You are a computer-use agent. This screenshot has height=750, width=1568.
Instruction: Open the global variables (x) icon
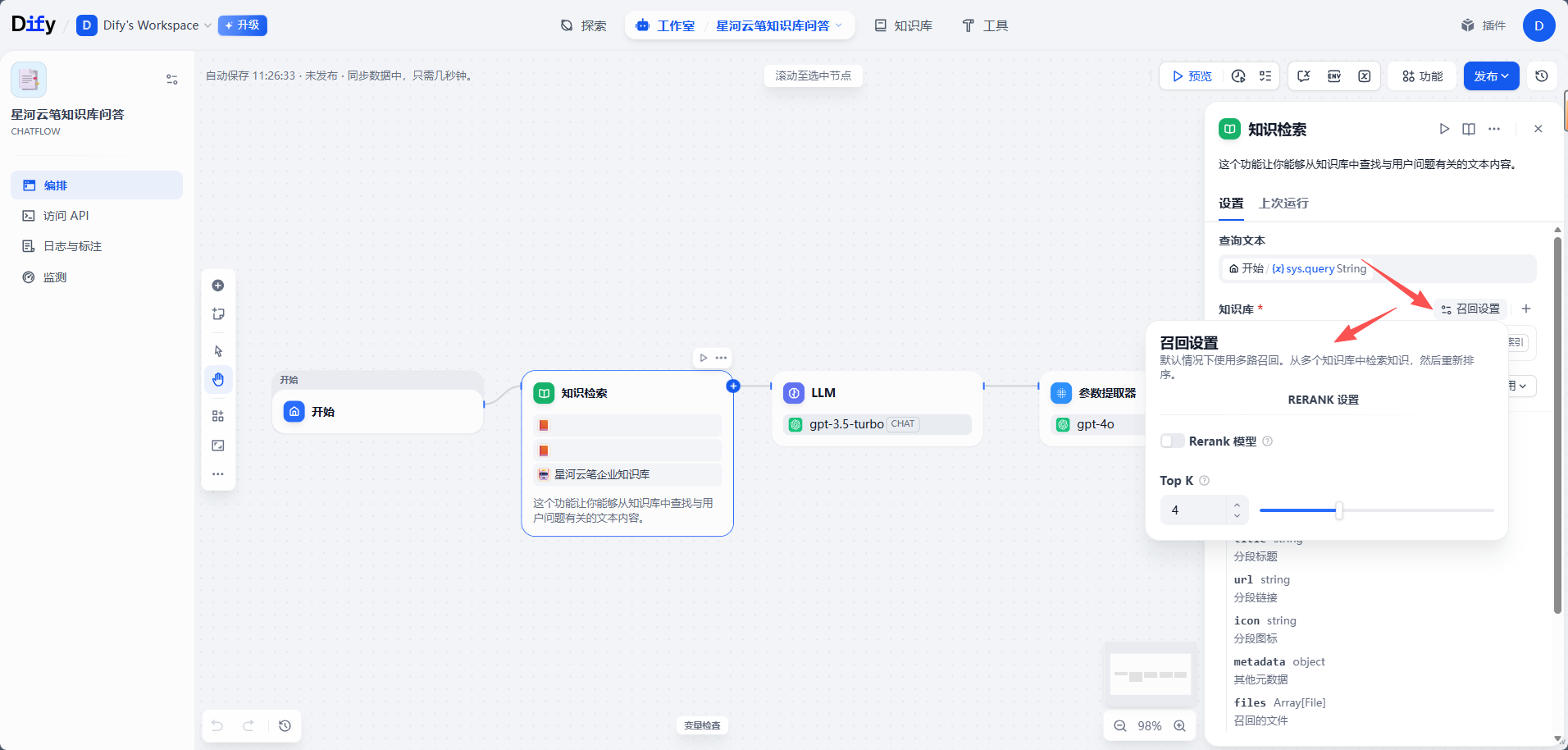pyautogui.click(x=1365, y=76)
